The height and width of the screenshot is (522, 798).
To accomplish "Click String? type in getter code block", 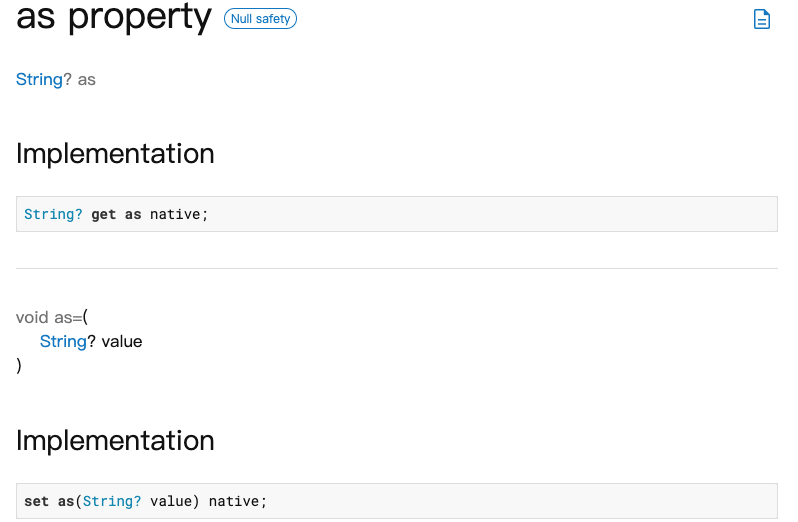I will [x=53, y=214].
